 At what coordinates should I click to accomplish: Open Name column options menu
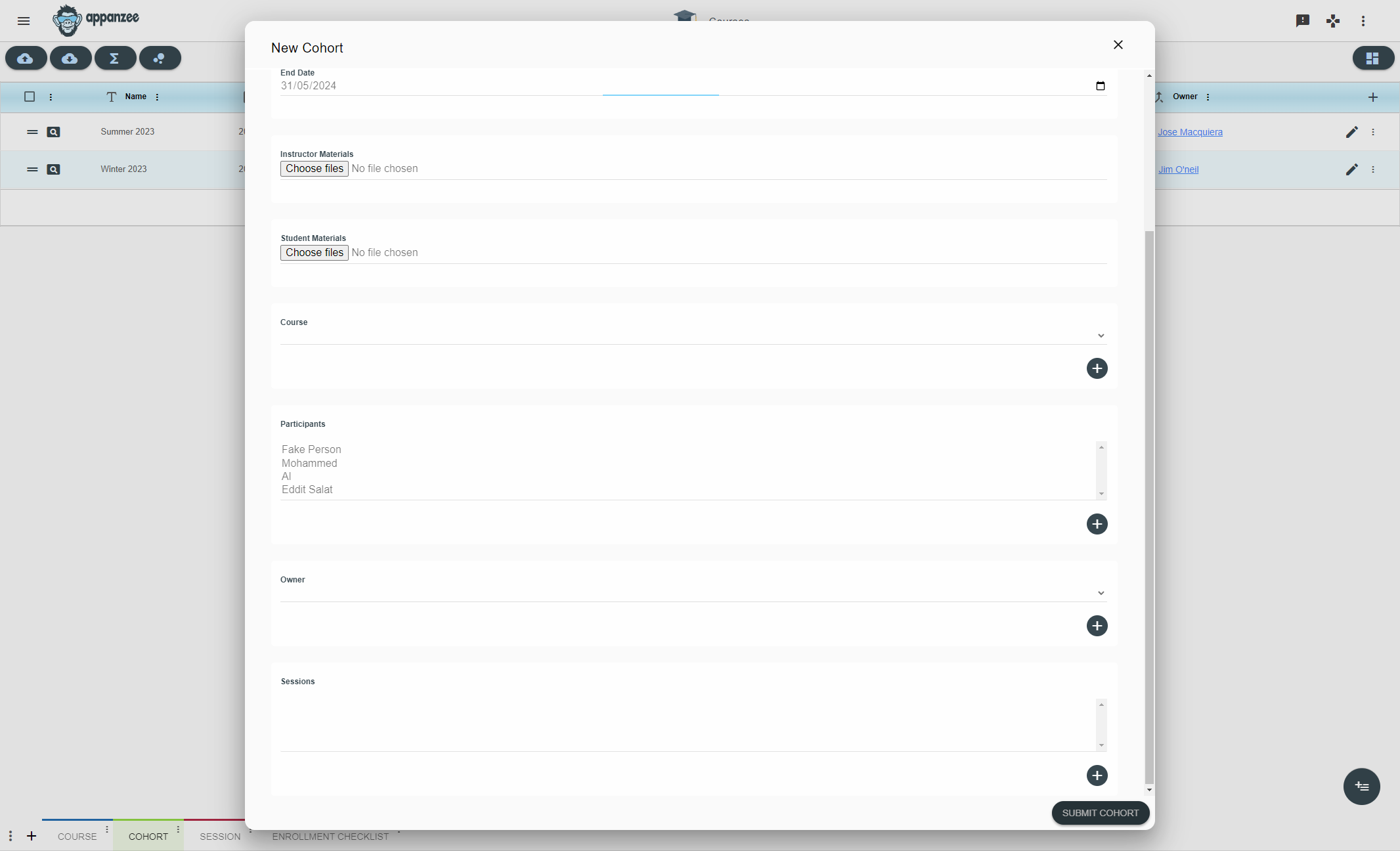157,97
